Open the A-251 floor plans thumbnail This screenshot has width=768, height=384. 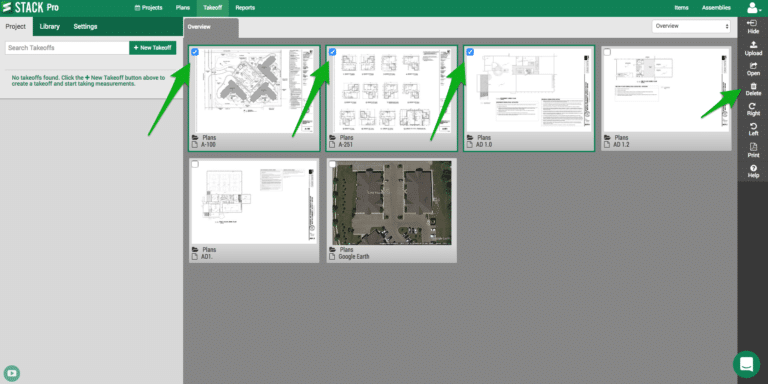point(391,90)
